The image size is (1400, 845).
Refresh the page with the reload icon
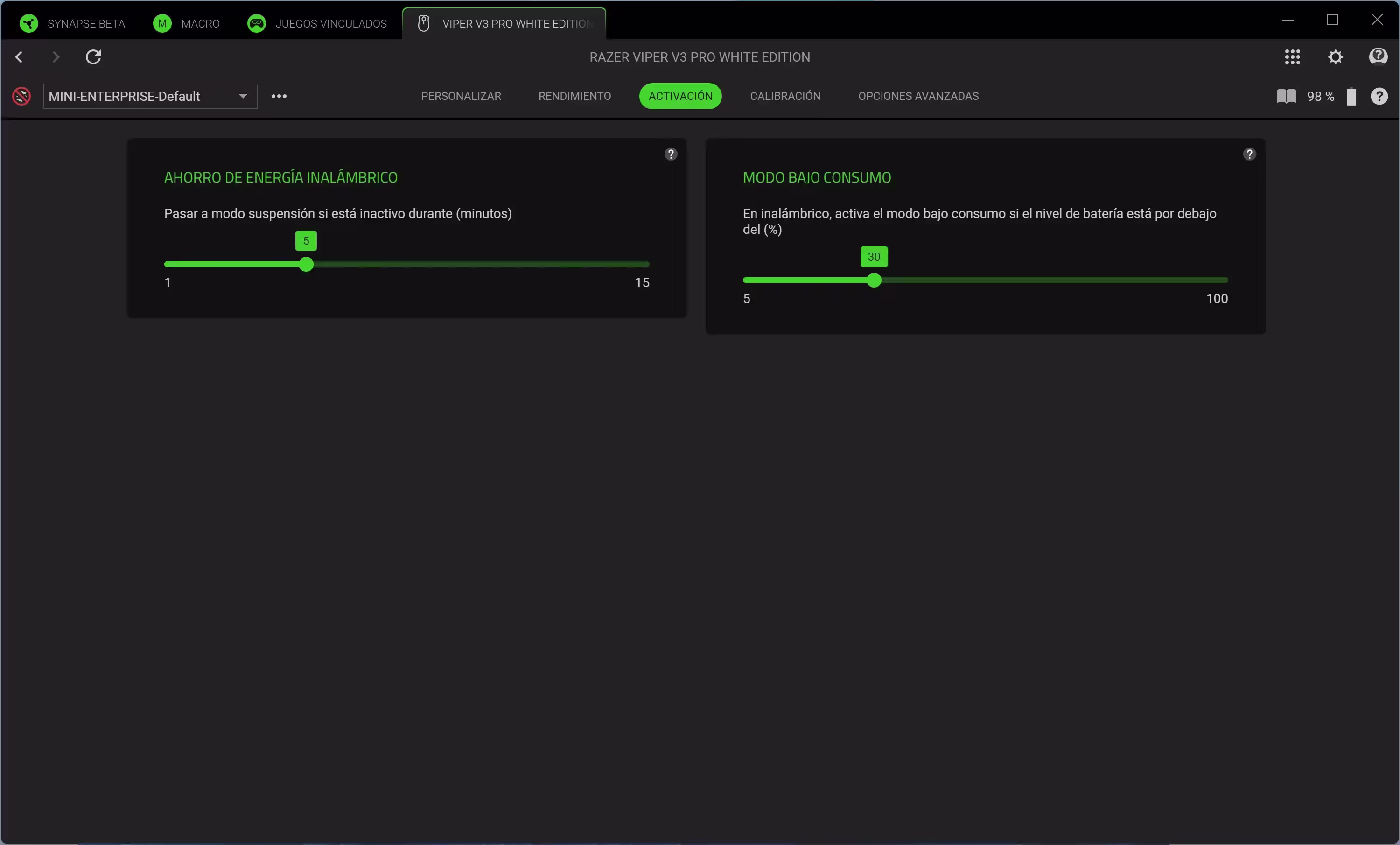click(93, 57)
